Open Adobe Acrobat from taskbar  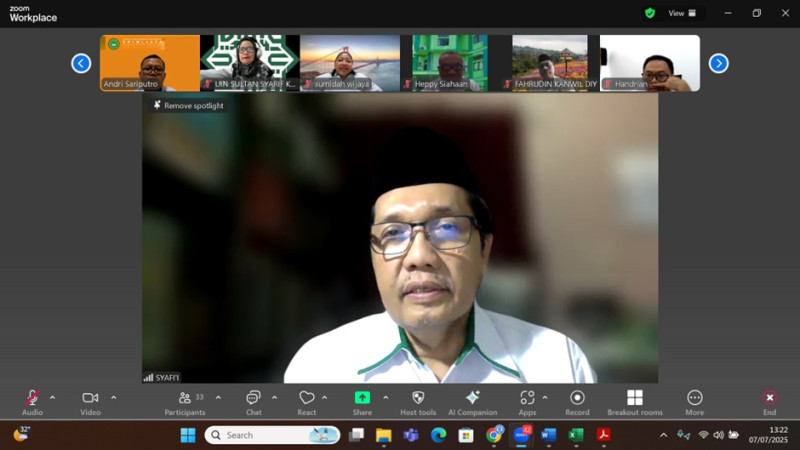[x=604, y=435]
